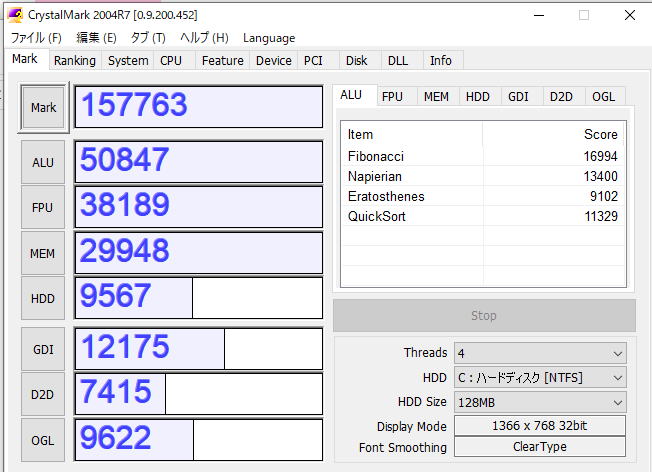Click the FPU score 38189
652x472 pixels.
(x=199, y=207)
